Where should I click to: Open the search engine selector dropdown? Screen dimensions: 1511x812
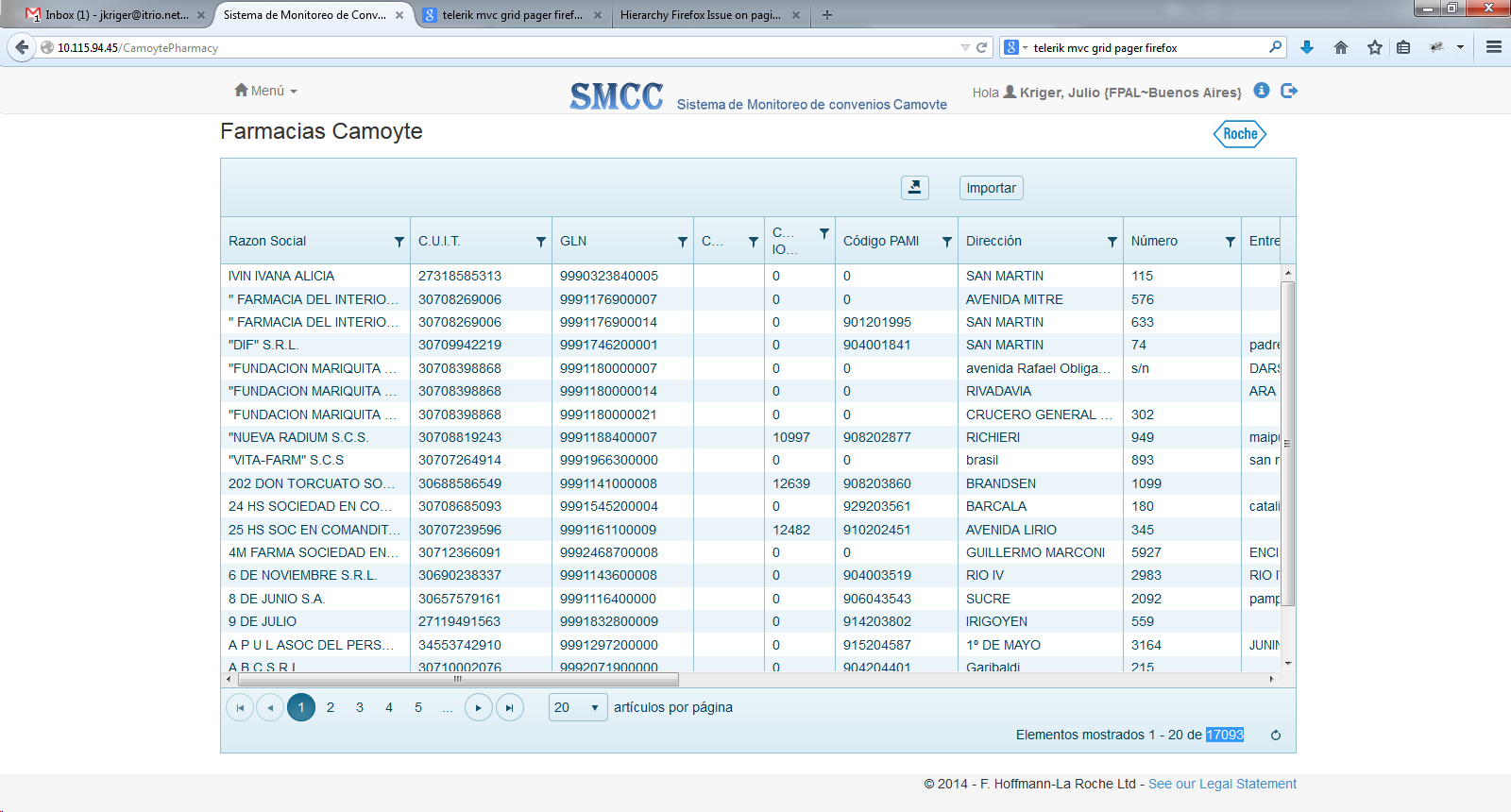click(1015, 47)
